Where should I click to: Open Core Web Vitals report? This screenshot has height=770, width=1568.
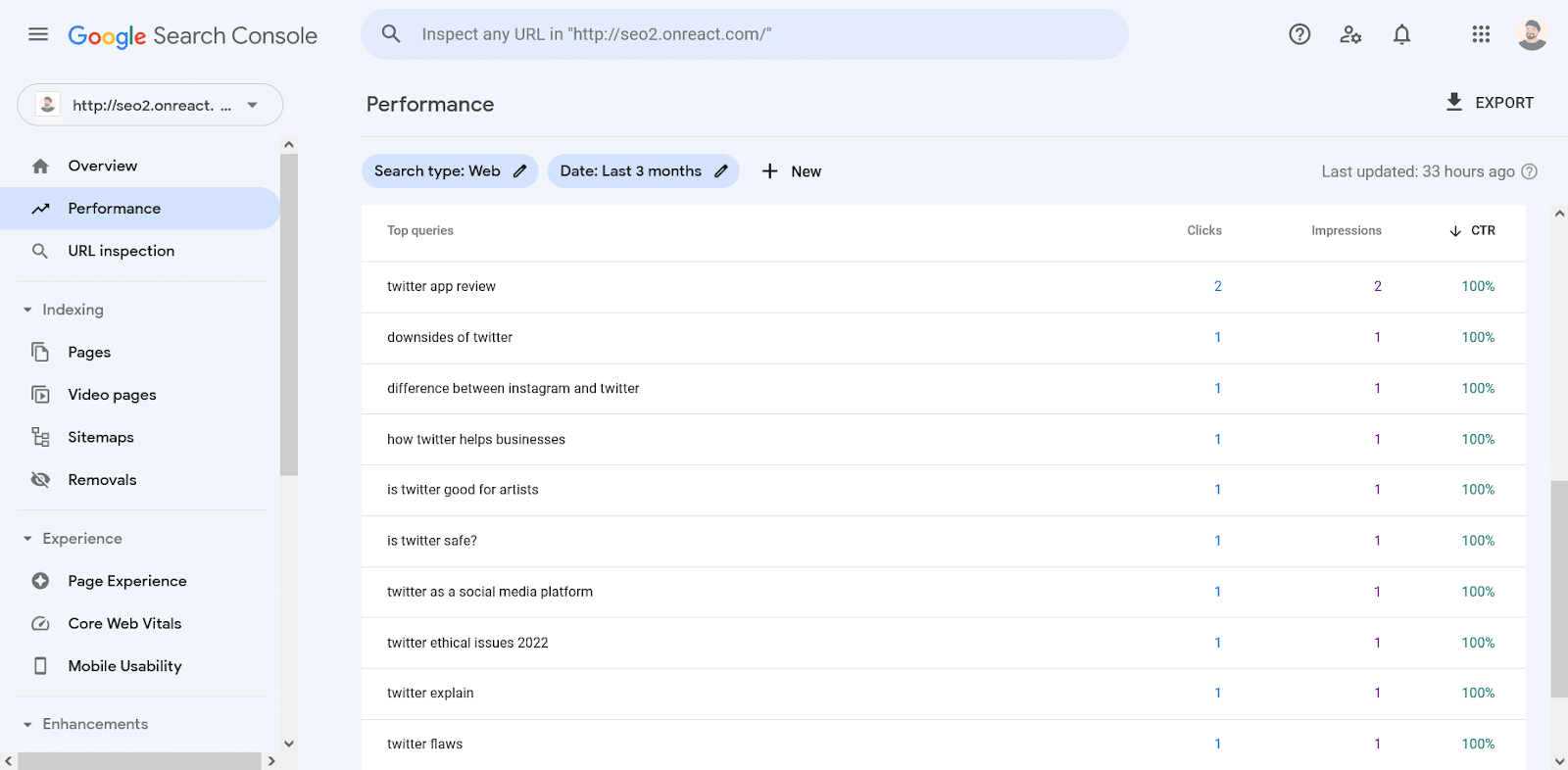pos(124,623)
